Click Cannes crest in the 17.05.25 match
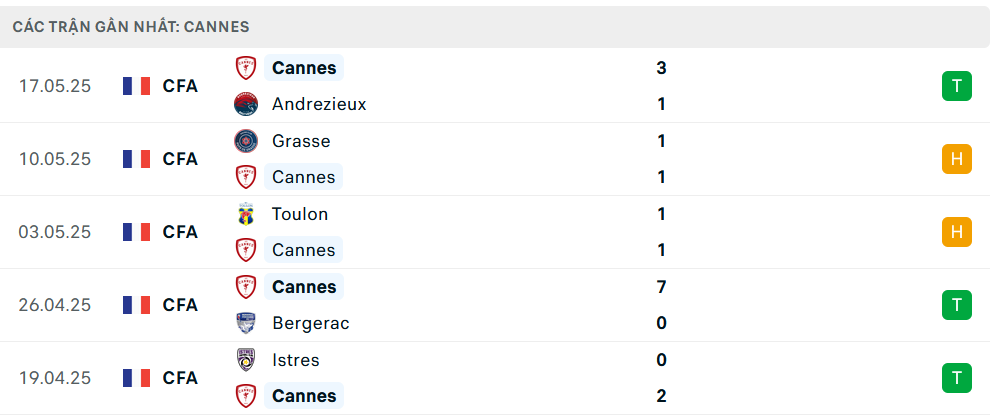Screen dimensions: 992x417 245,68
